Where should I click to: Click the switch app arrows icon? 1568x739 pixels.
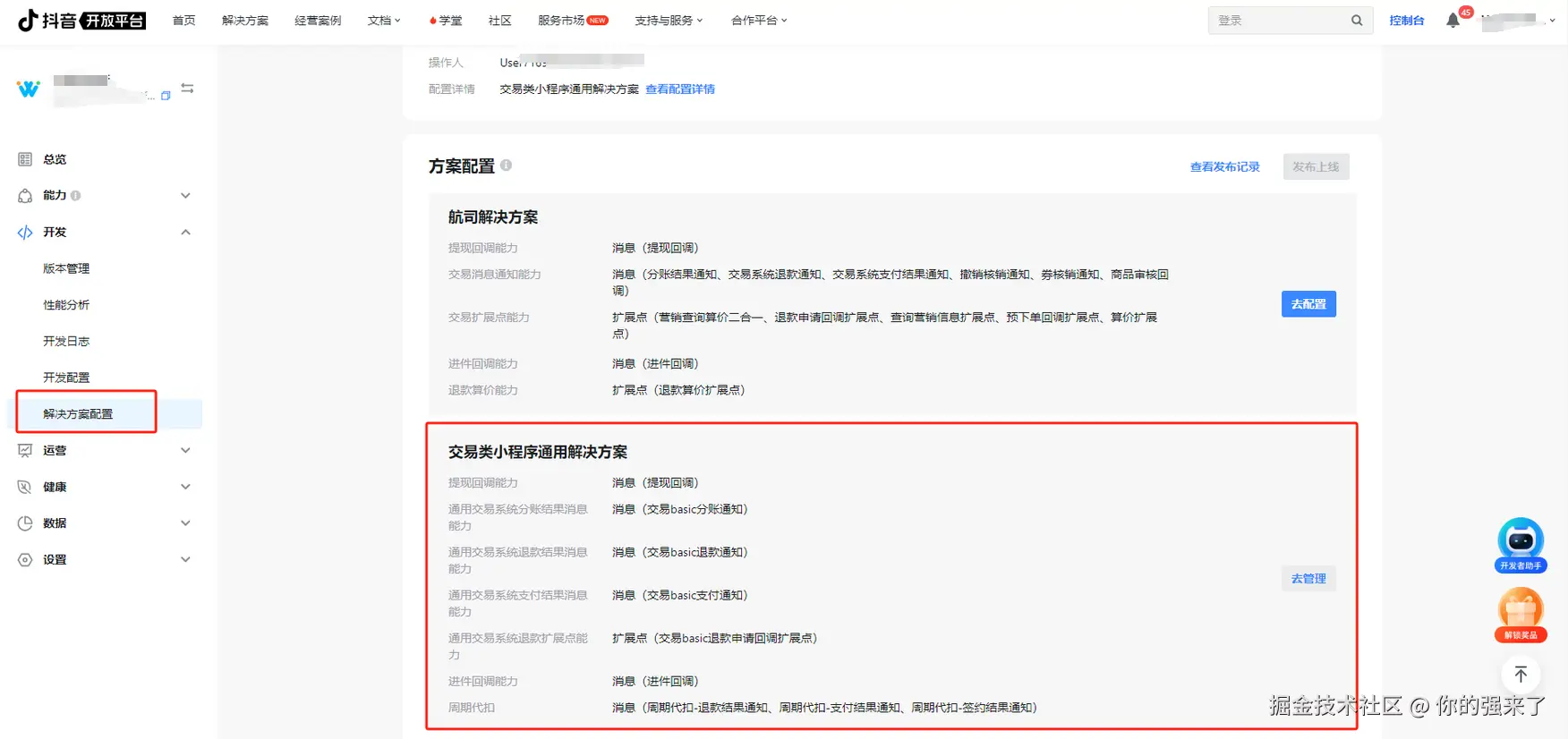[187, 88]
